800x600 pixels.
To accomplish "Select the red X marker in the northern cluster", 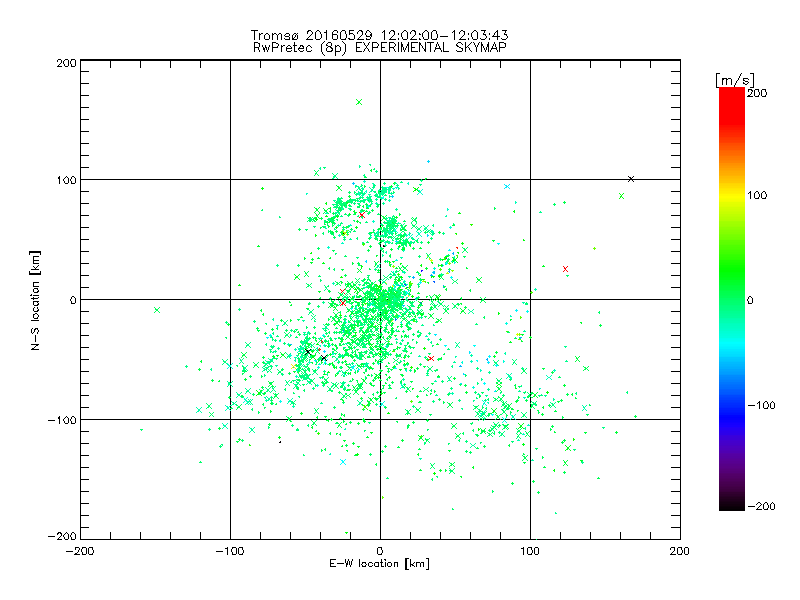I will (362, 215).
